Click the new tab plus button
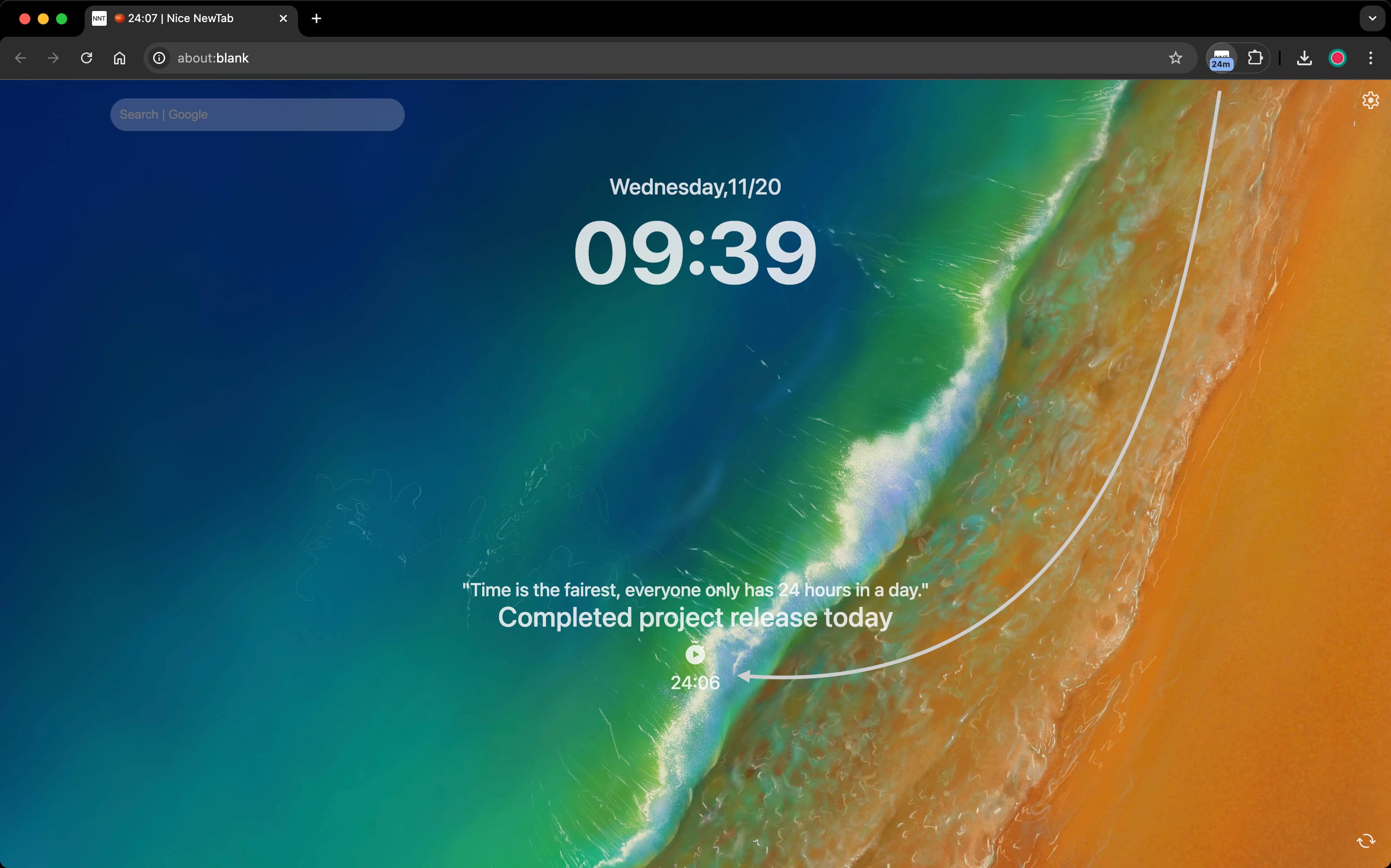Image resolution: width=1391 pixels, height=868 pixels. click(316, 18)
